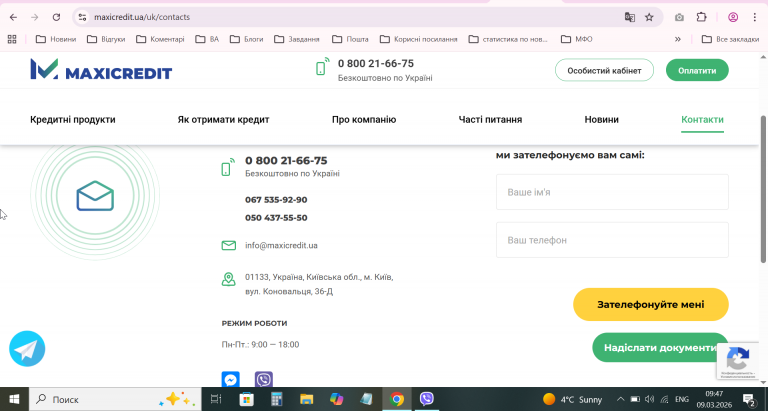Click phone number 050 437-55-50
The image size is (768, 411).
pyautogui.click(x=276, y=218)
